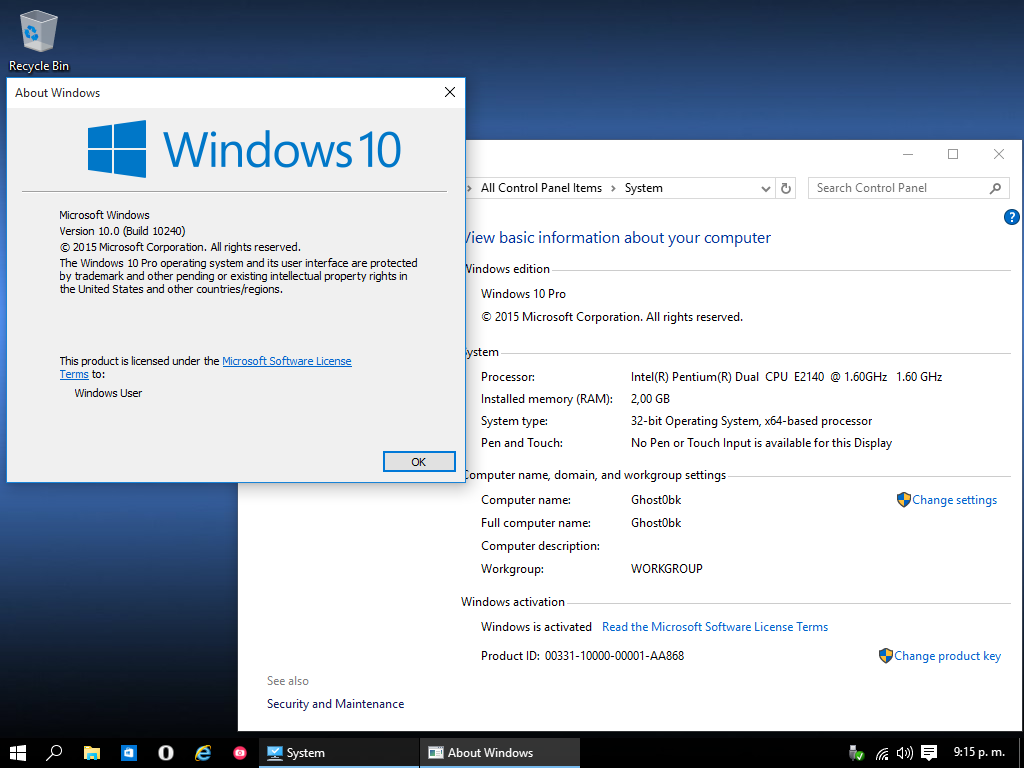1024x768 pixels.
Task: Show the clock and calendar flyout
Action: point(979,752)
